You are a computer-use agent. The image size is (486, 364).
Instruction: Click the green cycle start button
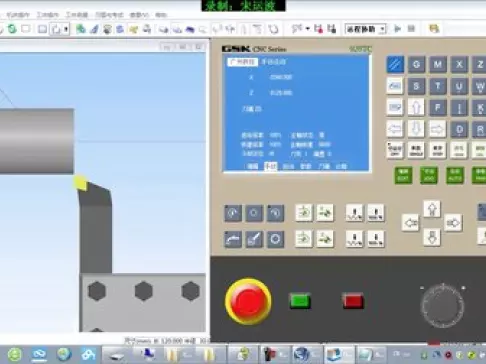tap(300, 301)
